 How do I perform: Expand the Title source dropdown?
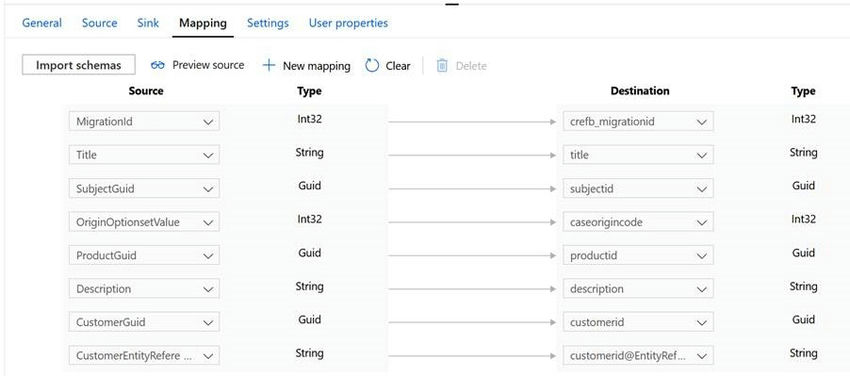tap(144, 155)
